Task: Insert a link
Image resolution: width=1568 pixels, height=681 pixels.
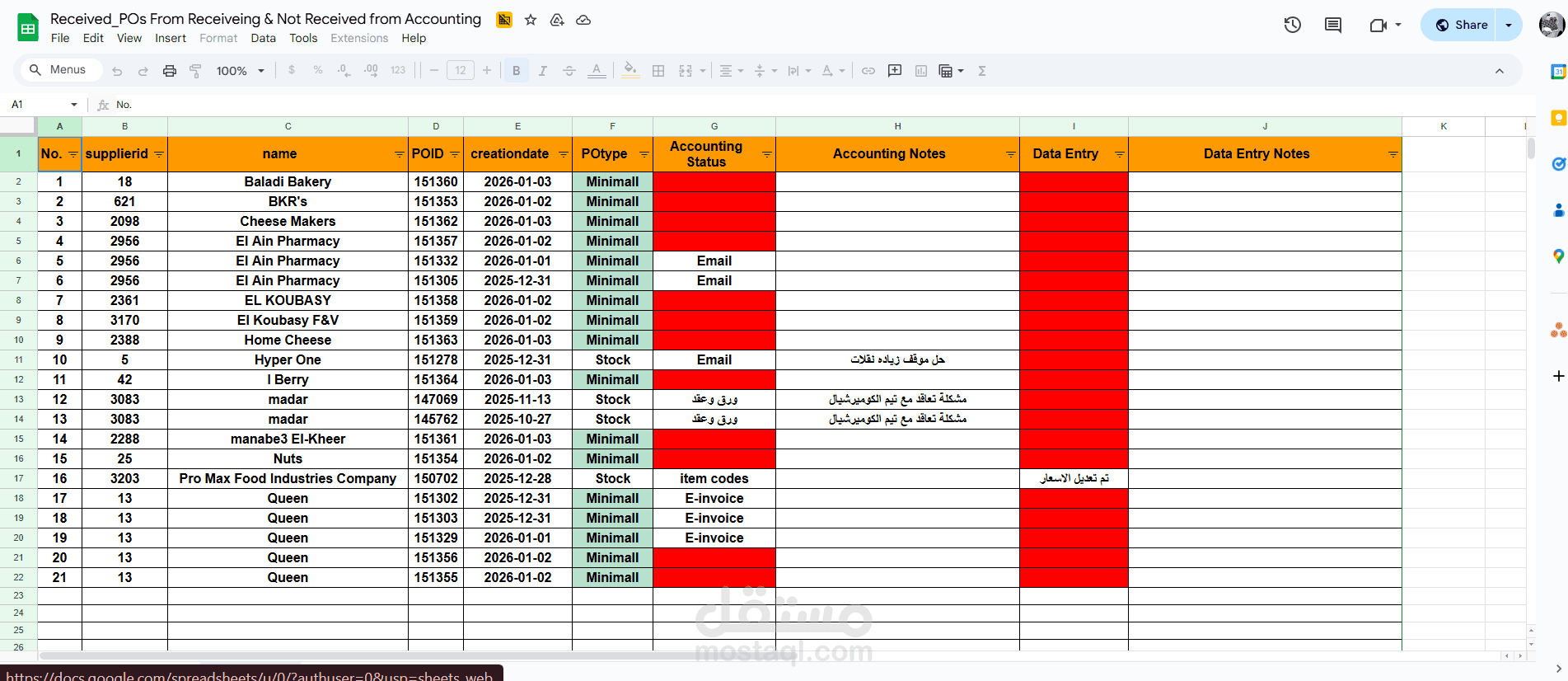Action: point(868,71)
